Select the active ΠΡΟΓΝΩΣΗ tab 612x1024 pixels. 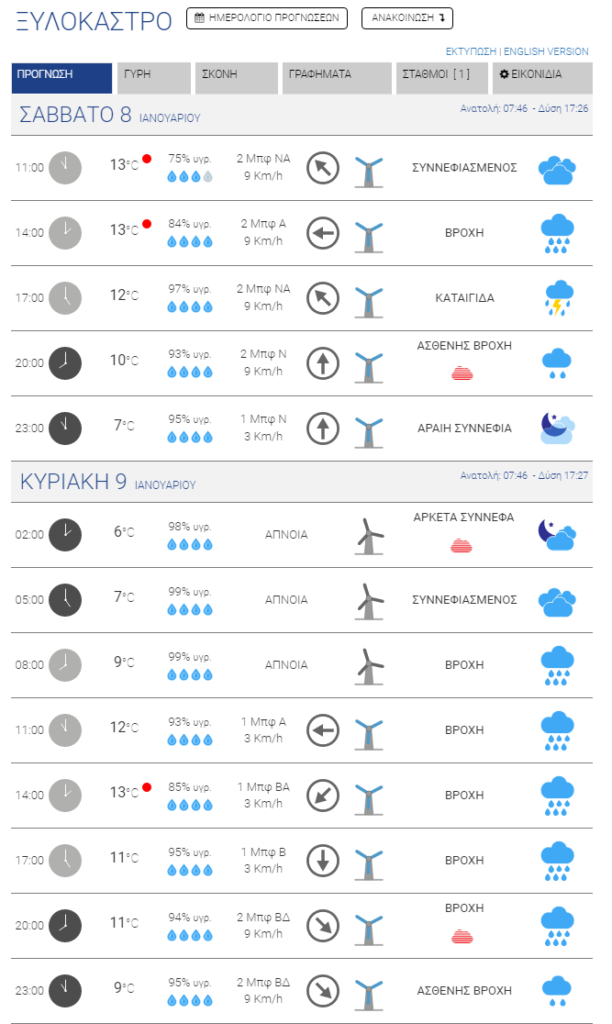[61, 78]
